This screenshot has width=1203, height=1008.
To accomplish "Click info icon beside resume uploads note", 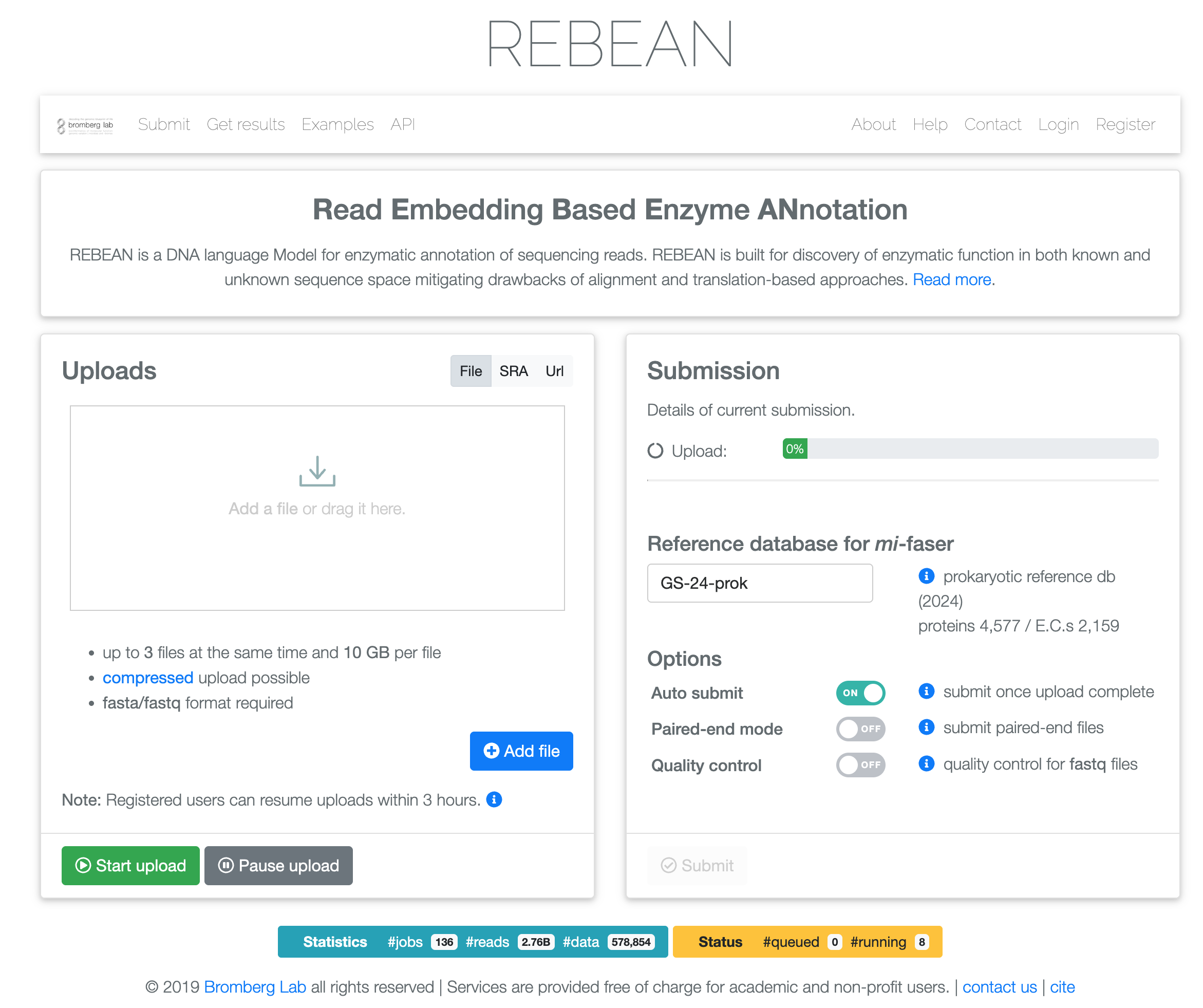I will click(x=494, y=799).
